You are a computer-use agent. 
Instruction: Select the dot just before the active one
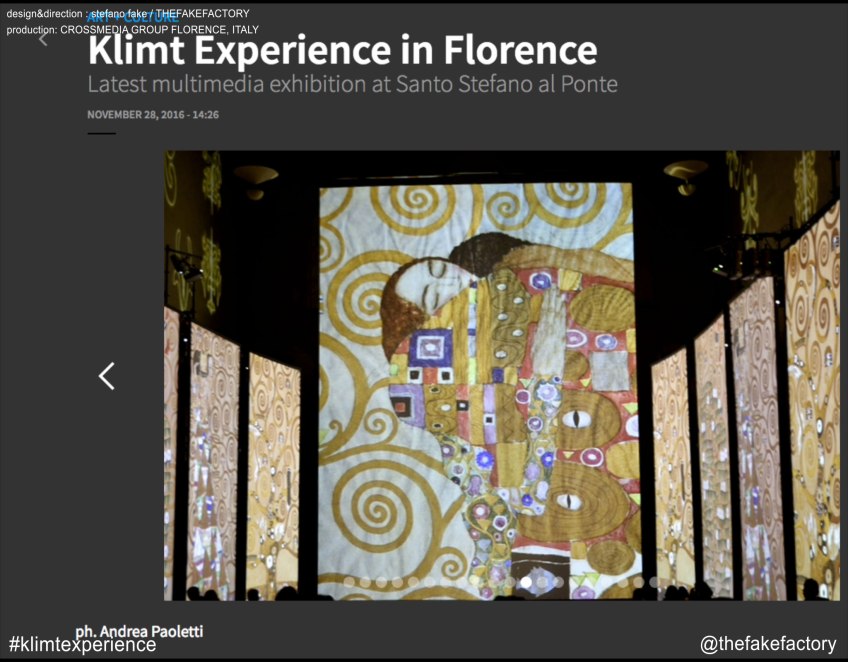[510, 582]
